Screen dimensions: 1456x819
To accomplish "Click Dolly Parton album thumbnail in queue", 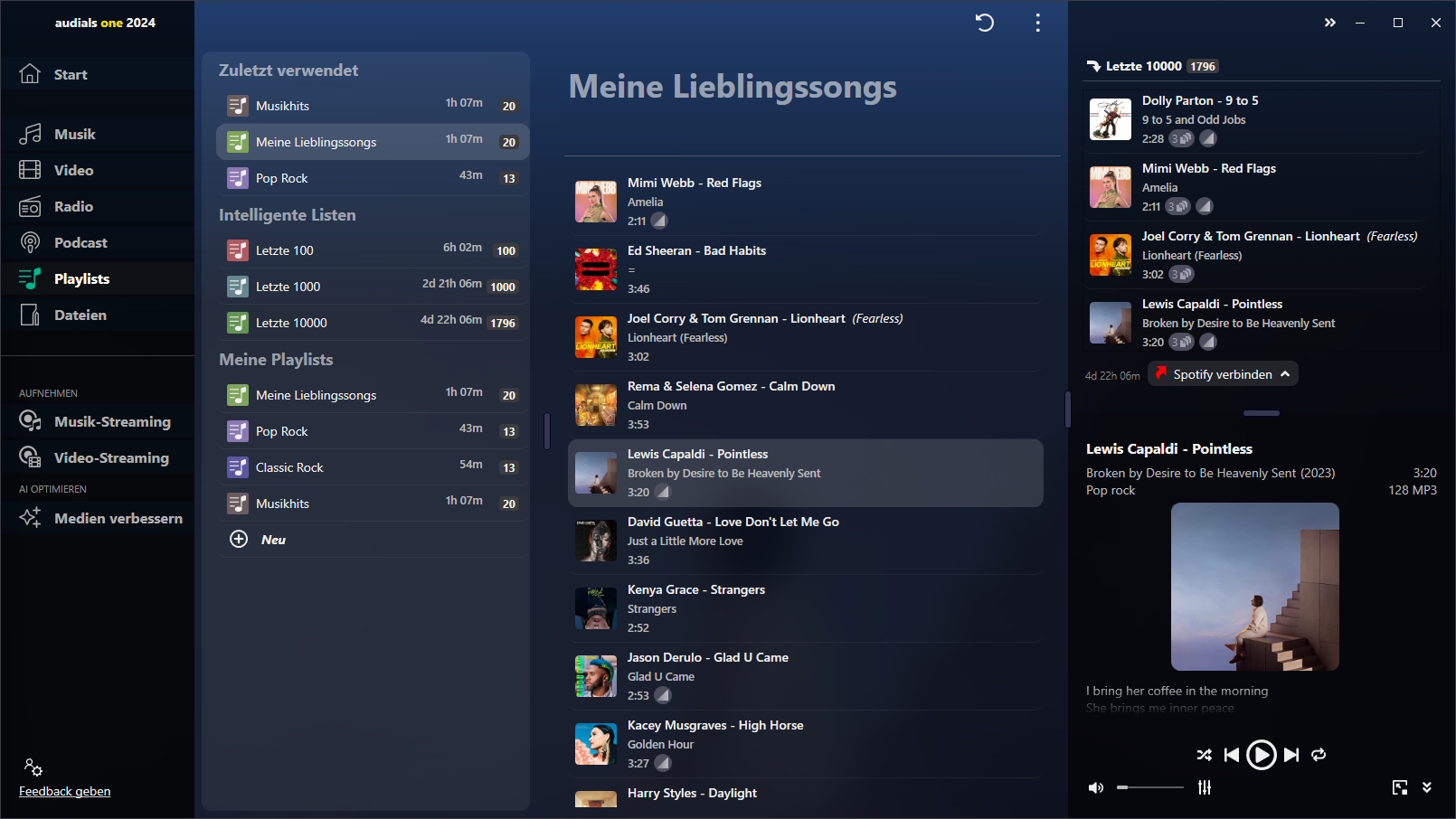I will pyautogui.click(x=1111, y=119).
